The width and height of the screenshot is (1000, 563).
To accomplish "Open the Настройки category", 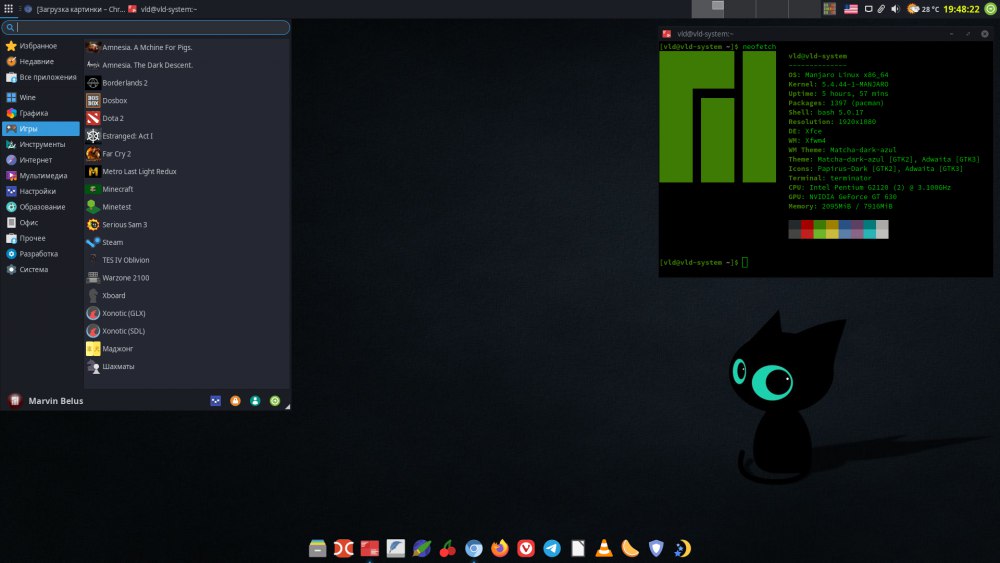I will [x=41, y=191].
